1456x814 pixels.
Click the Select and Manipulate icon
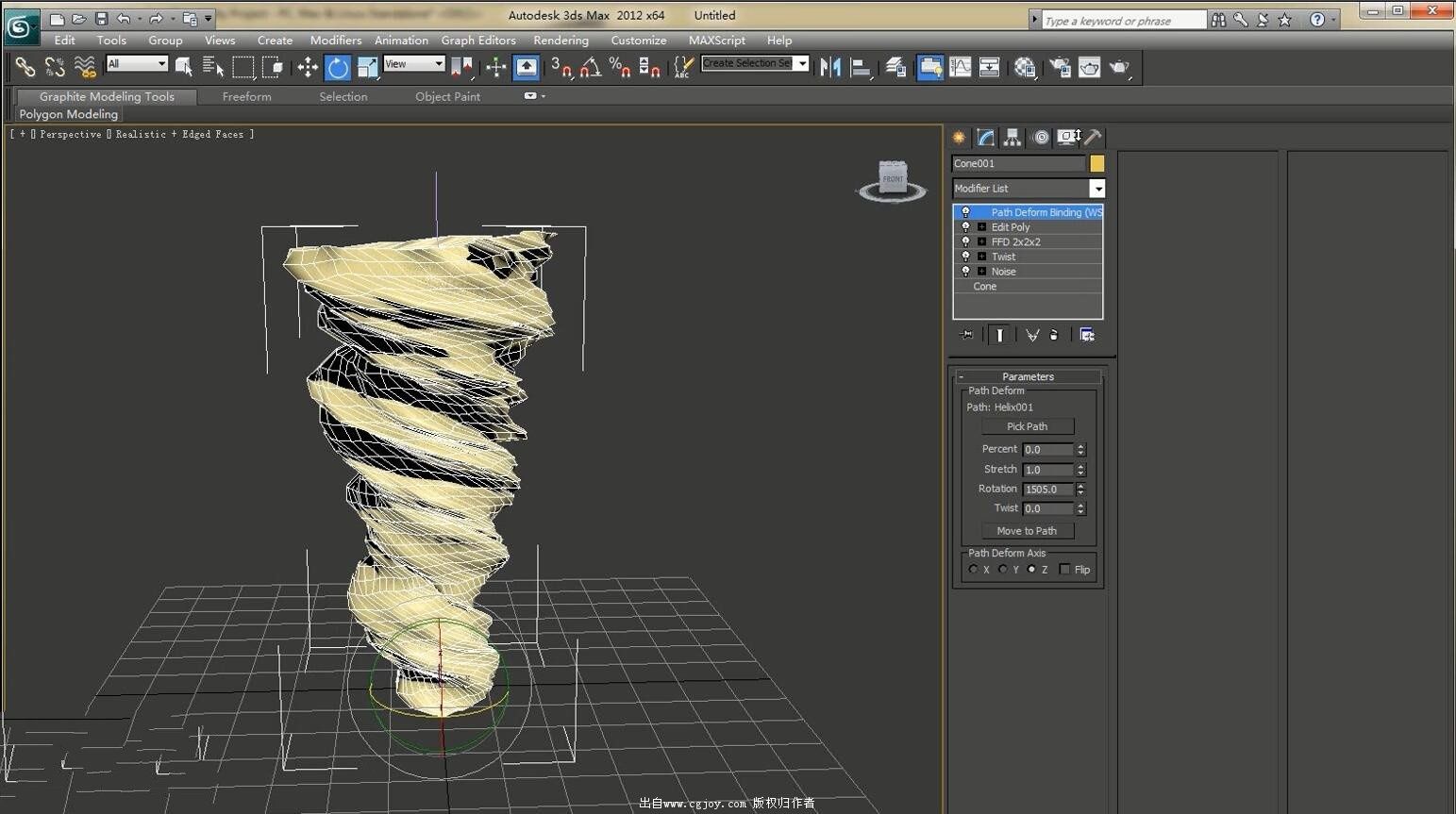point(495,67)
